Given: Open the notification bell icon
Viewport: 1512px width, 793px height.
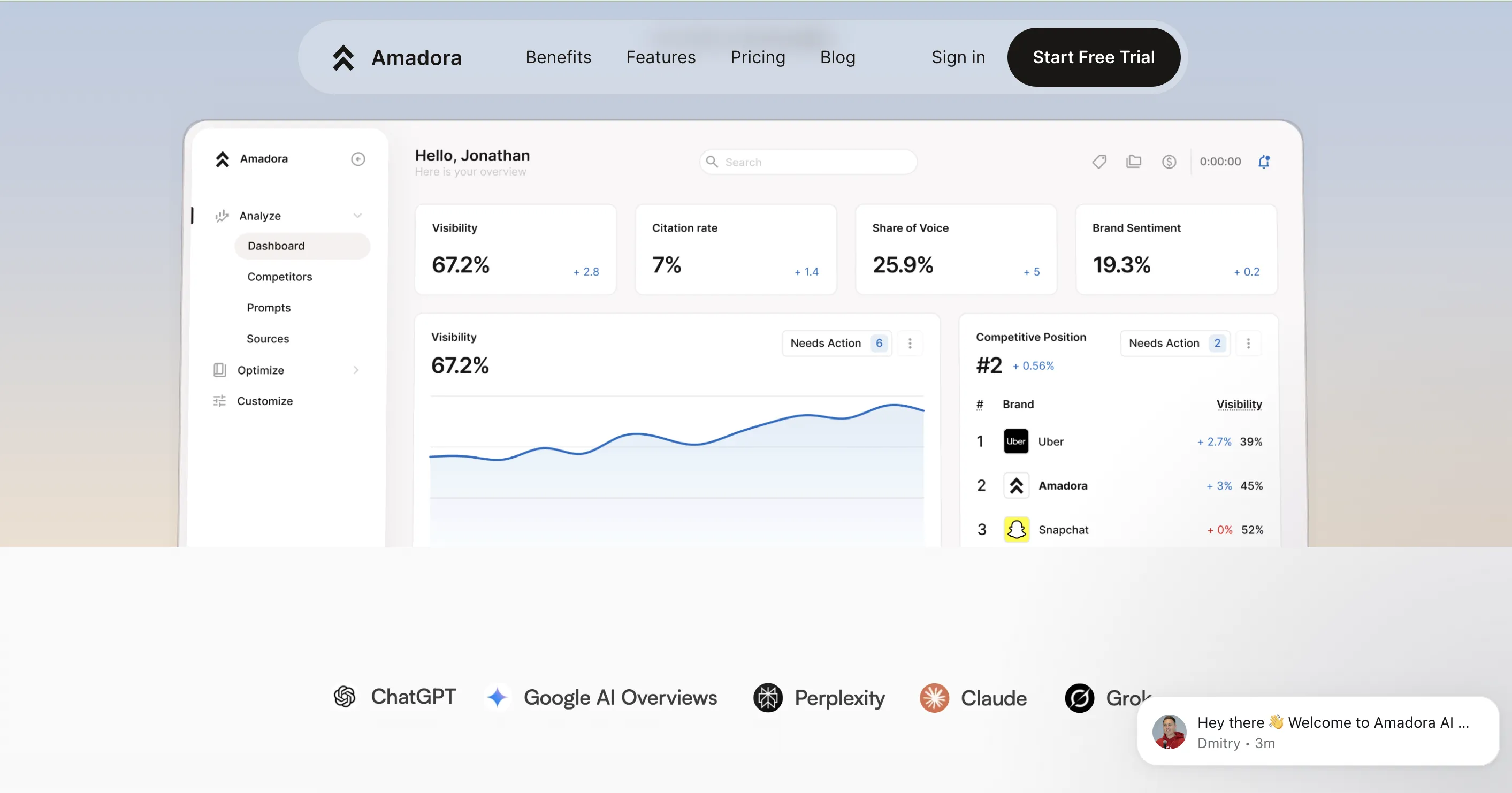Looking at the screenshot, I should click(1264, 162).
